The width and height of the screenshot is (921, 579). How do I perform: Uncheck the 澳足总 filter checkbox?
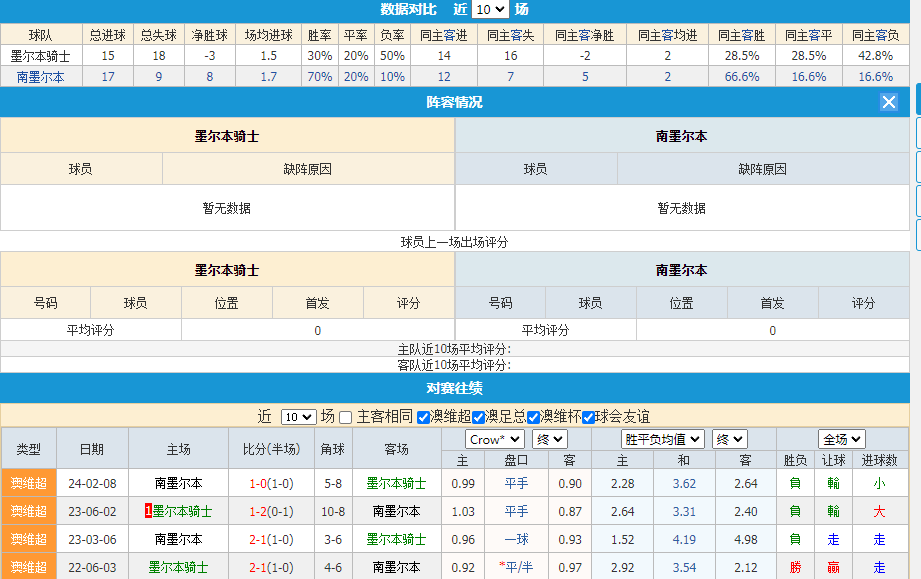coord(478,417)
